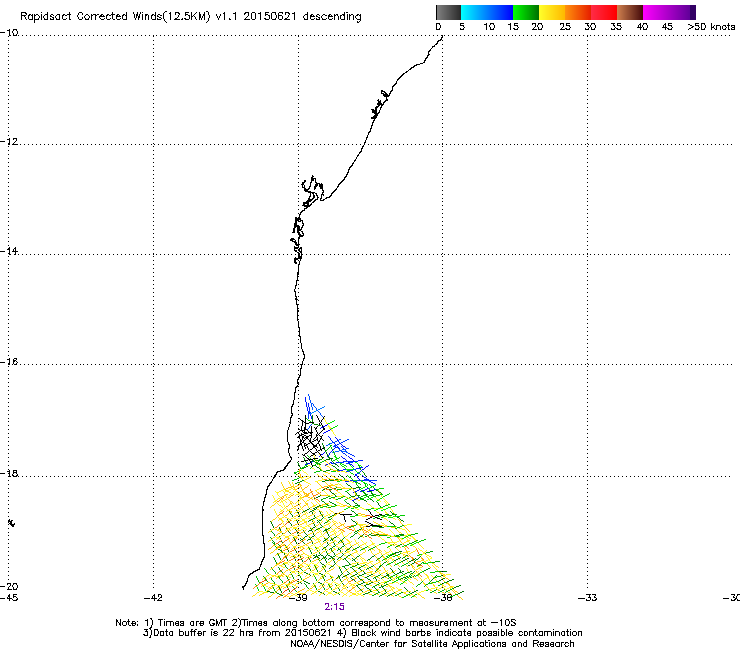Click the '25' legend tick label
The height and width of the screenshot is (650, 740).
565,27
